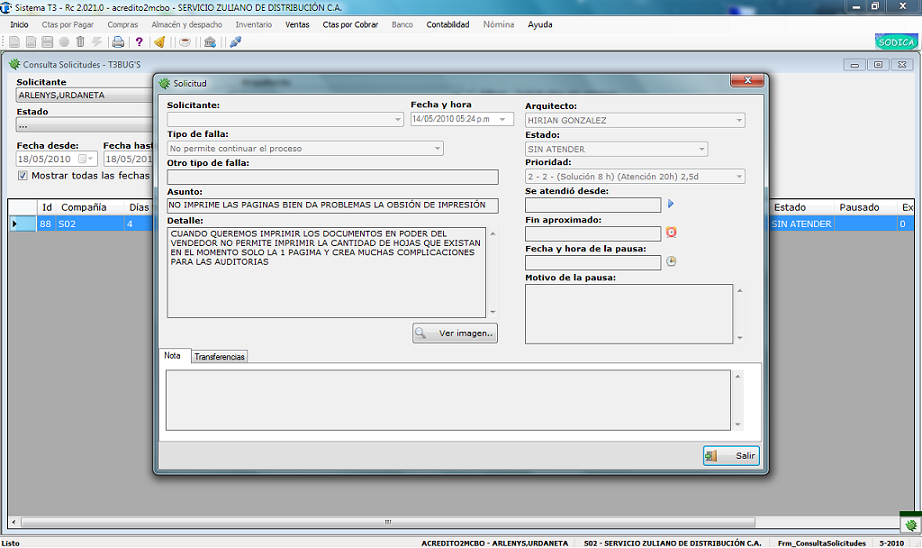Click the bug icon in Solicitud title bar

pos(165,83)
